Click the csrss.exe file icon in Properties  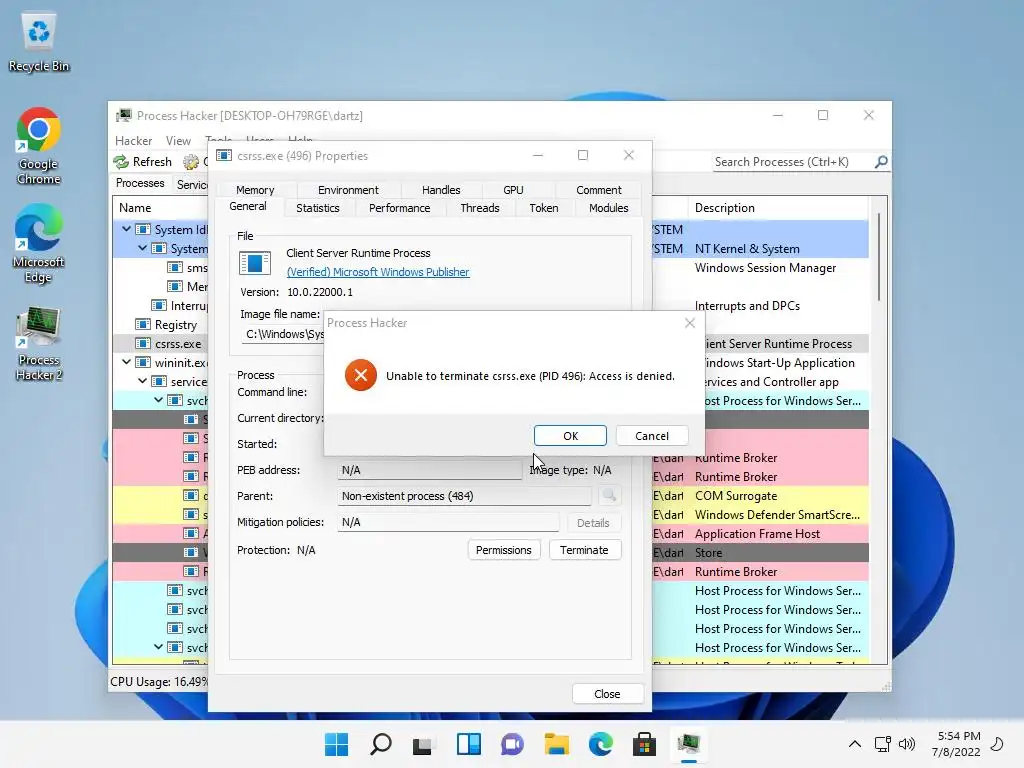click(x=255, y=263)
